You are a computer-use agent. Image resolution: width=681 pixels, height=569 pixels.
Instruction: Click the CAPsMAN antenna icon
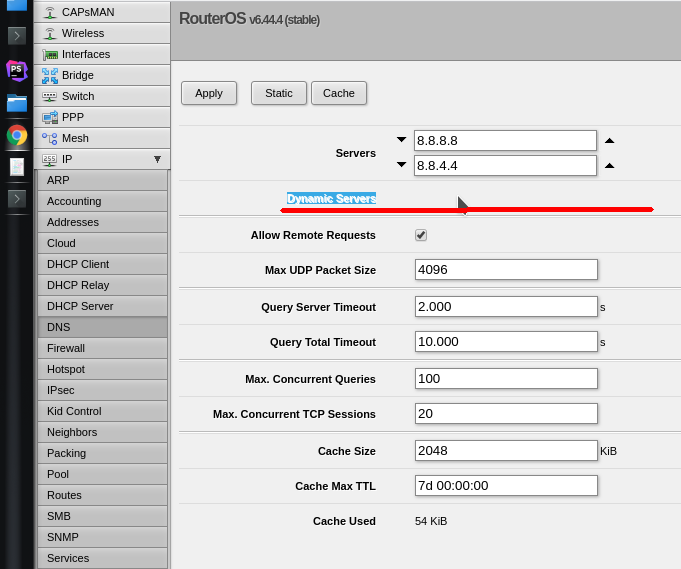50,13
